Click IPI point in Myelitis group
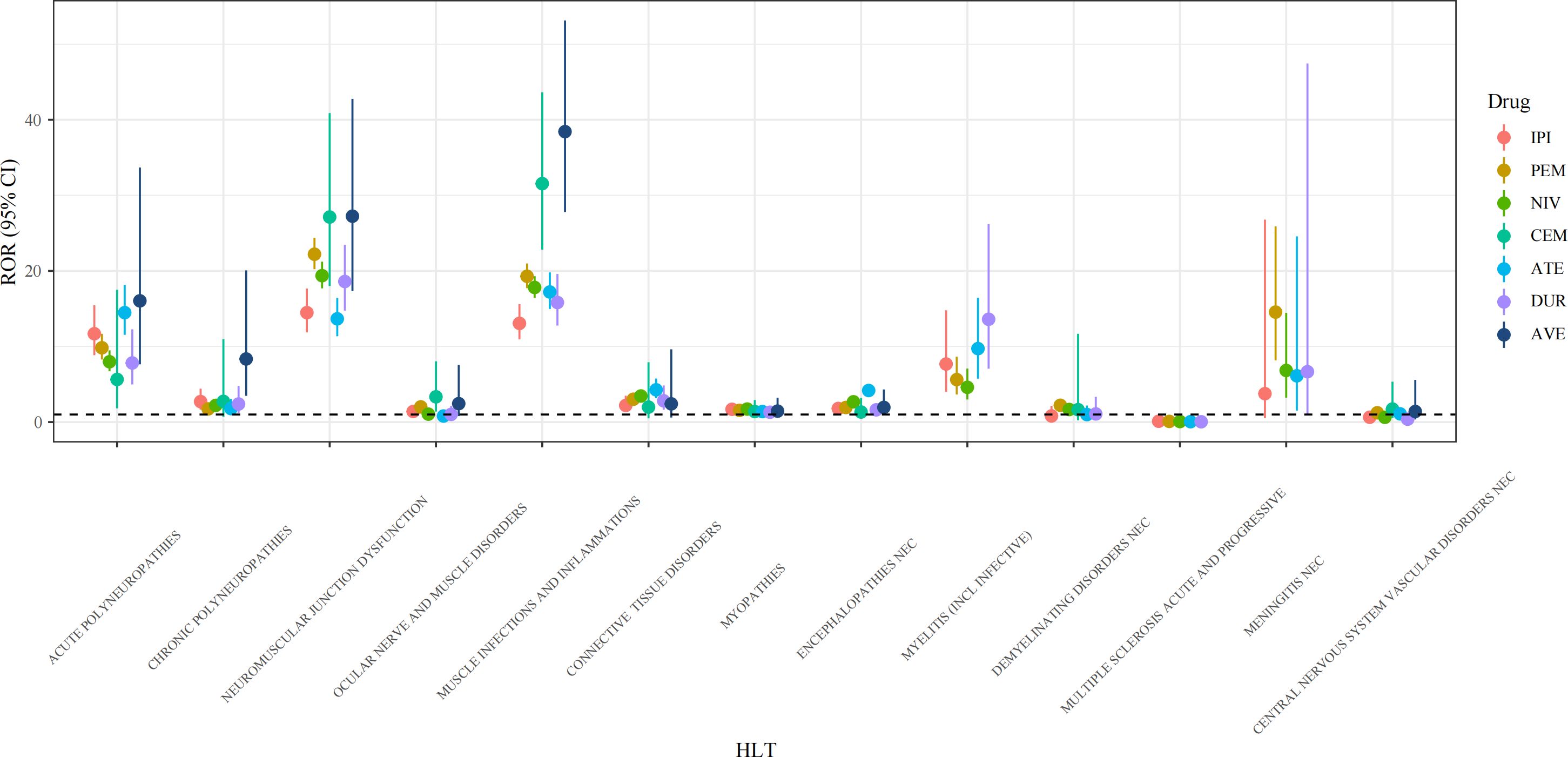This screenshot has height=757, width=1568. point(946,364)
